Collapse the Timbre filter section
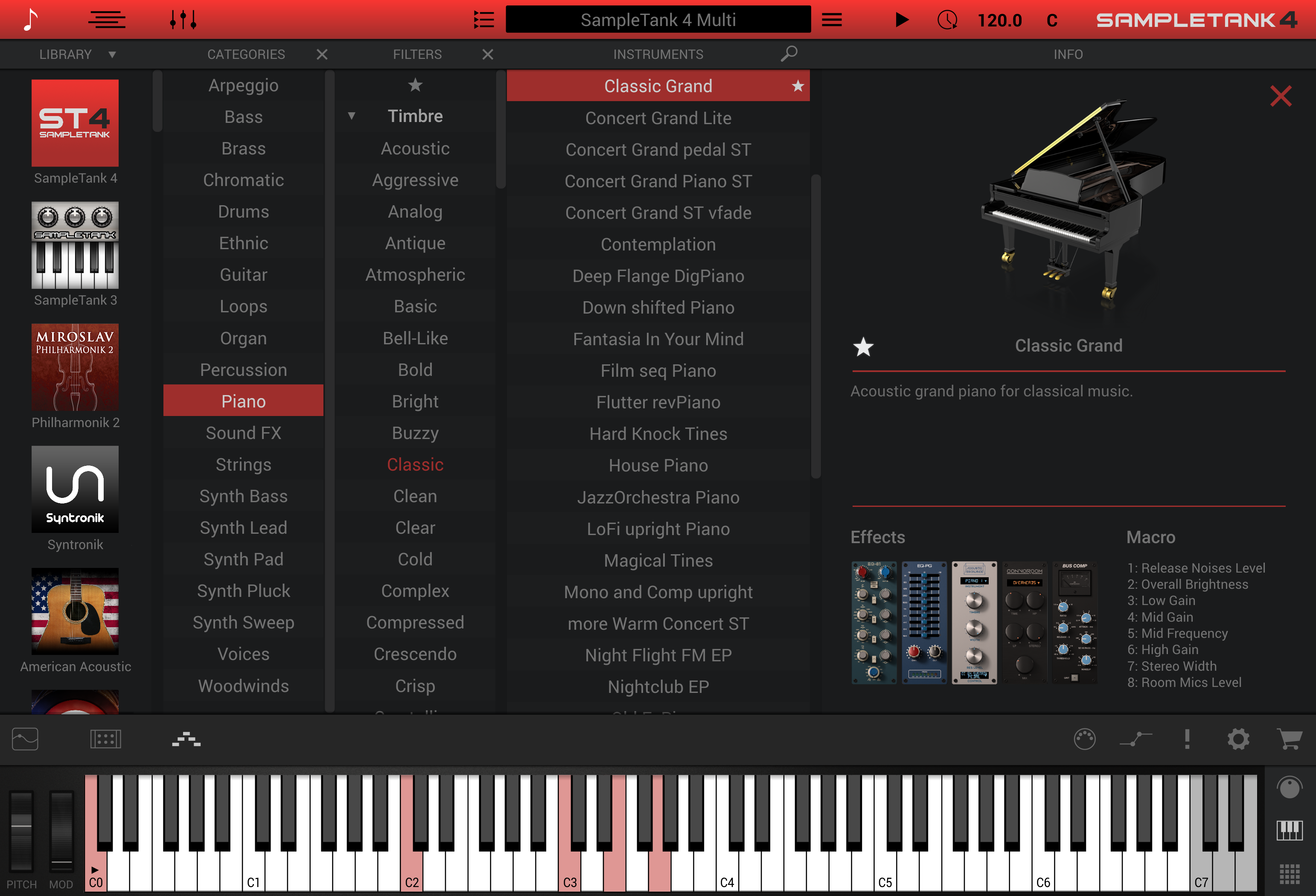 [352, 116]
